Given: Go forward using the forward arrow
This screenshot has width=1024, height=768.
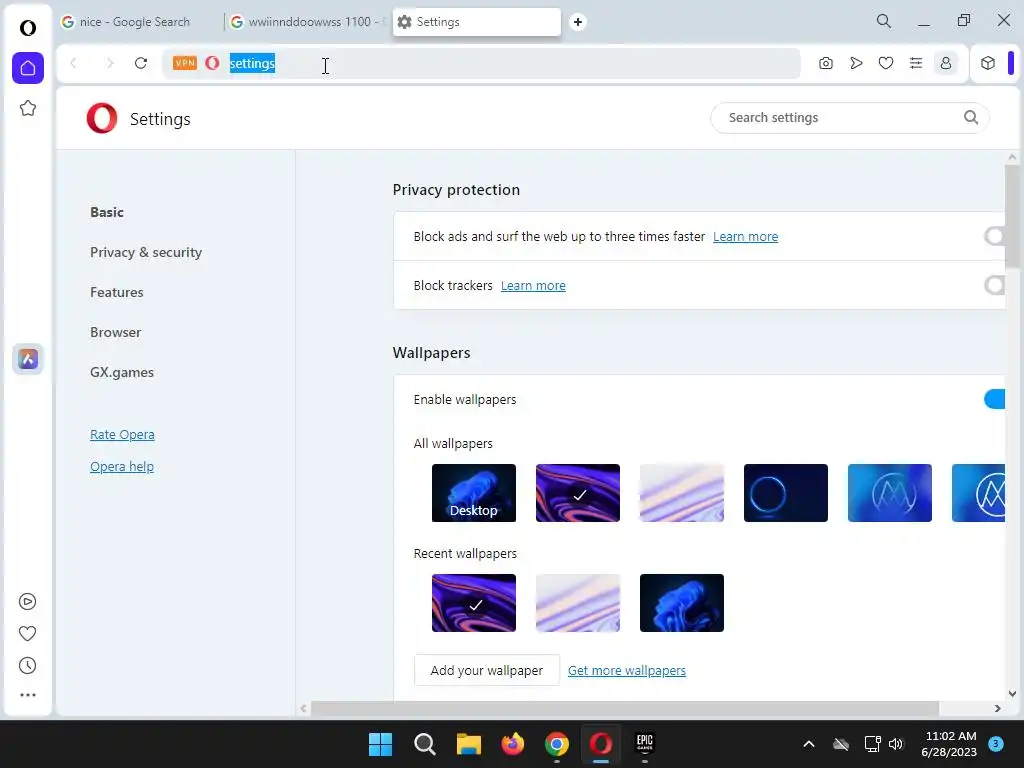Looking at the screenshot, I should pos(110,63).
